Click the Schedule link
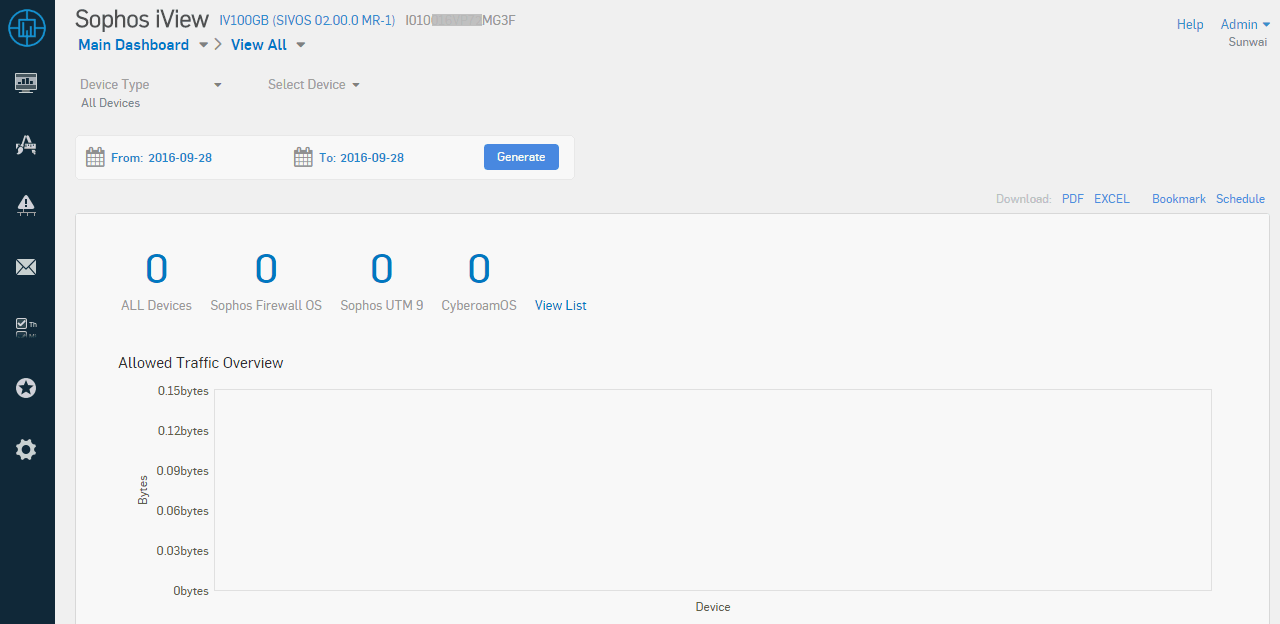 pyautogui.click(x=1240, y=199)
